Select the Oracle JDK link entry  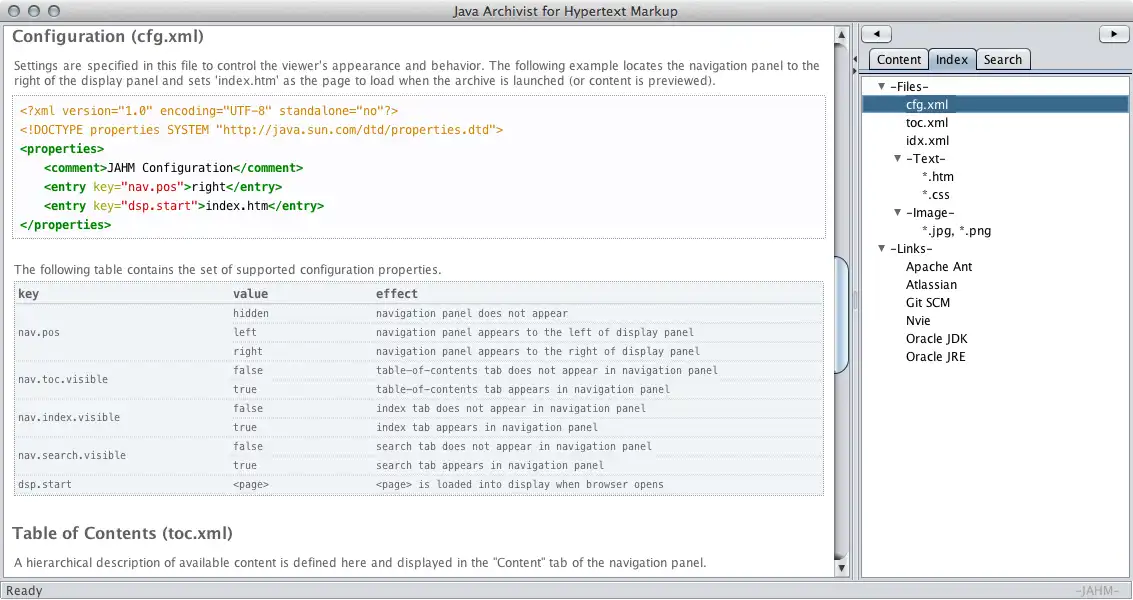coord(936,339)
